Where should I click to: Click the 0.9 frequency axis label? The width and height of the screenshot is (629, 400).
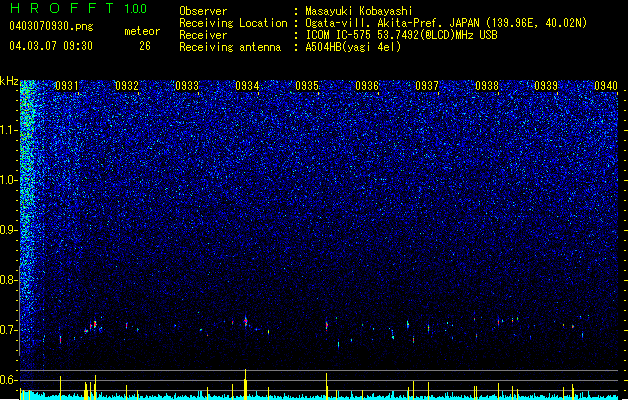pyautogui.click(x=9, y=230)
